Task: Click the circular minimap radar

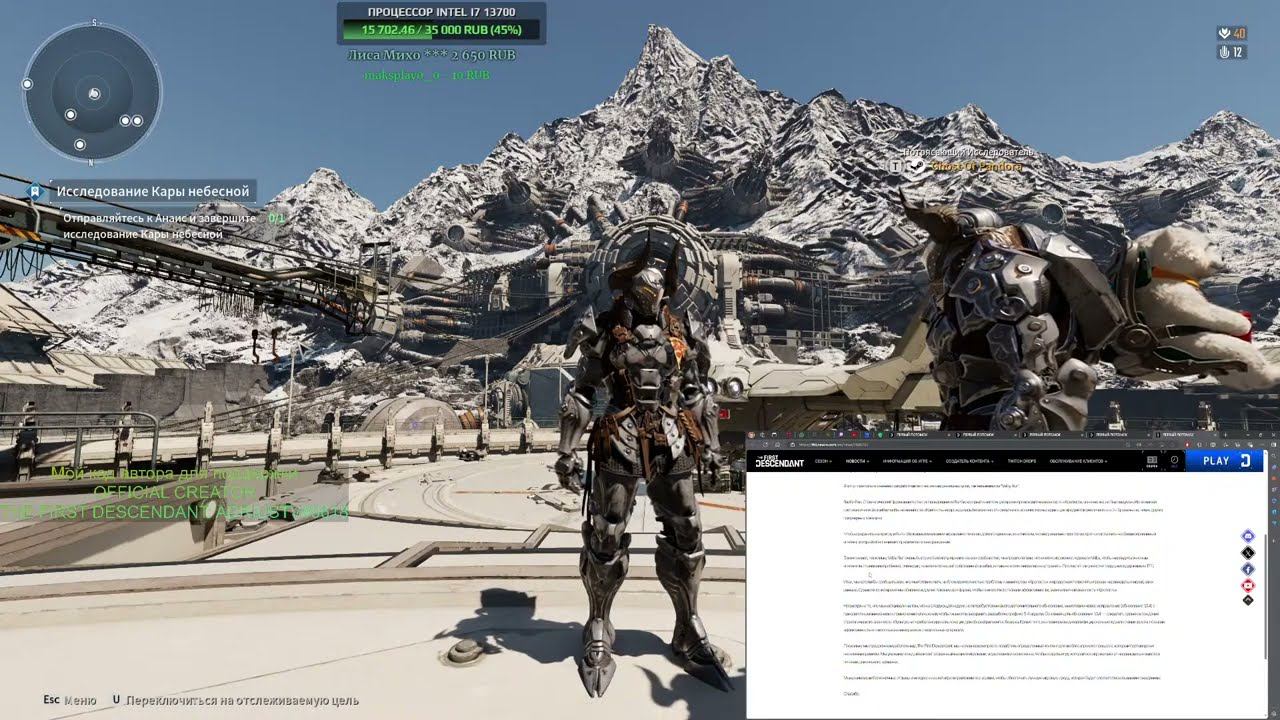Action: [x=92, y=94]
